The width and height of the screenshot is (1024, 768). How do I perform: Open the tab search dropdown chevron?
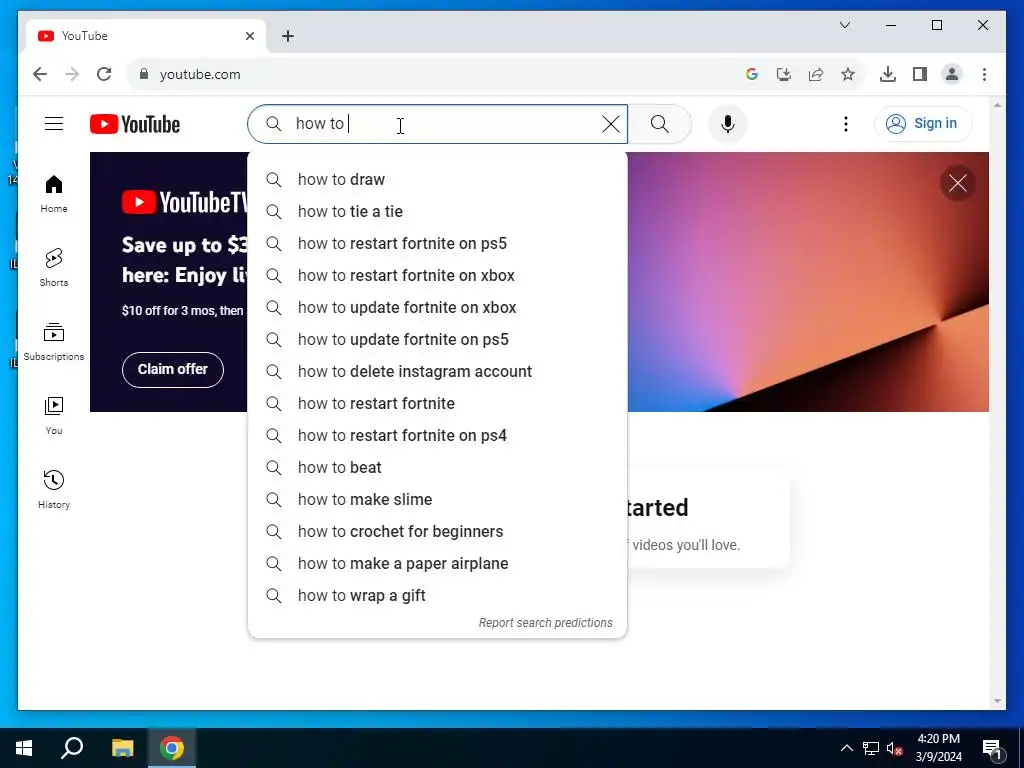(844, 25)
